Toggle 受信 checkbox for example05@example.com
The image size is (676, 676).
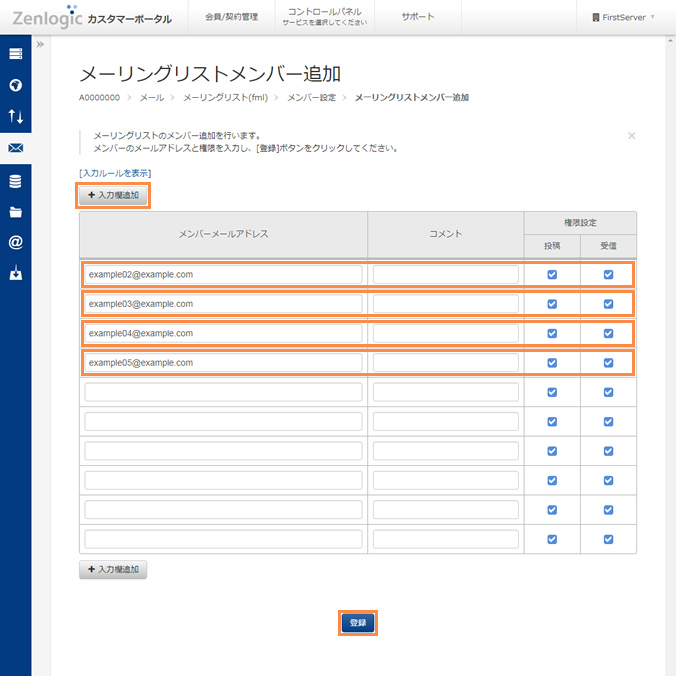click(x=608, y=363)
